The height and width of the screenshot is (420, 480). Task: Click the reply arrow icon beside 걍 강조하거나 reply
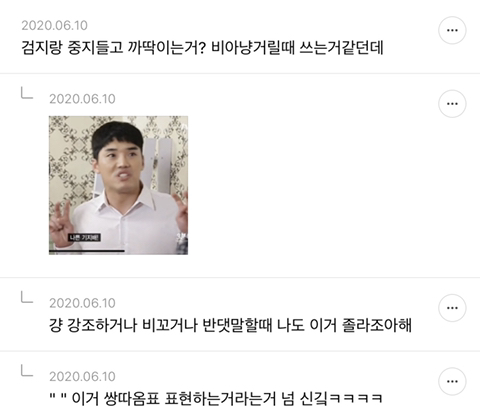(27, 297)
